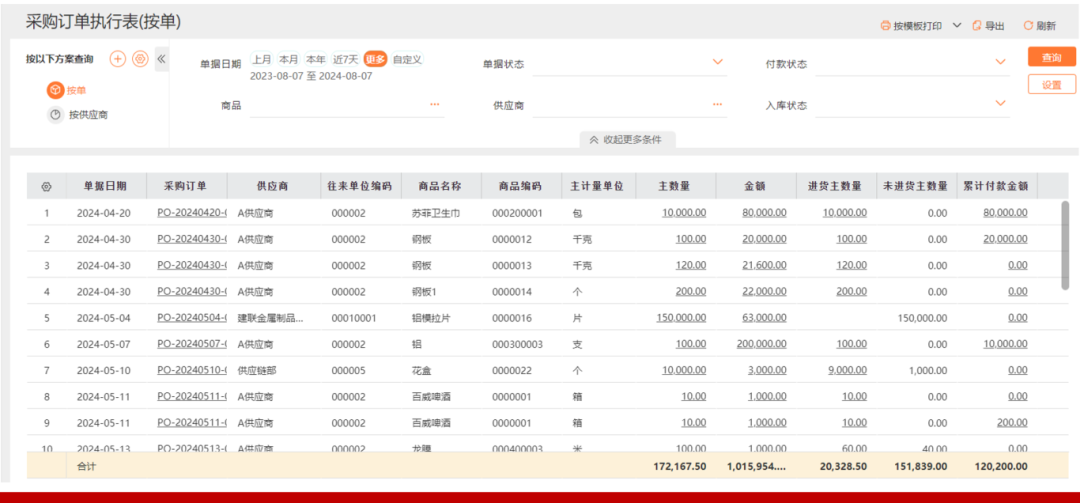Collapse more conditions via 收起更多条件
1080x503 pixels.
pyautogui.click(x=626, y=140)
